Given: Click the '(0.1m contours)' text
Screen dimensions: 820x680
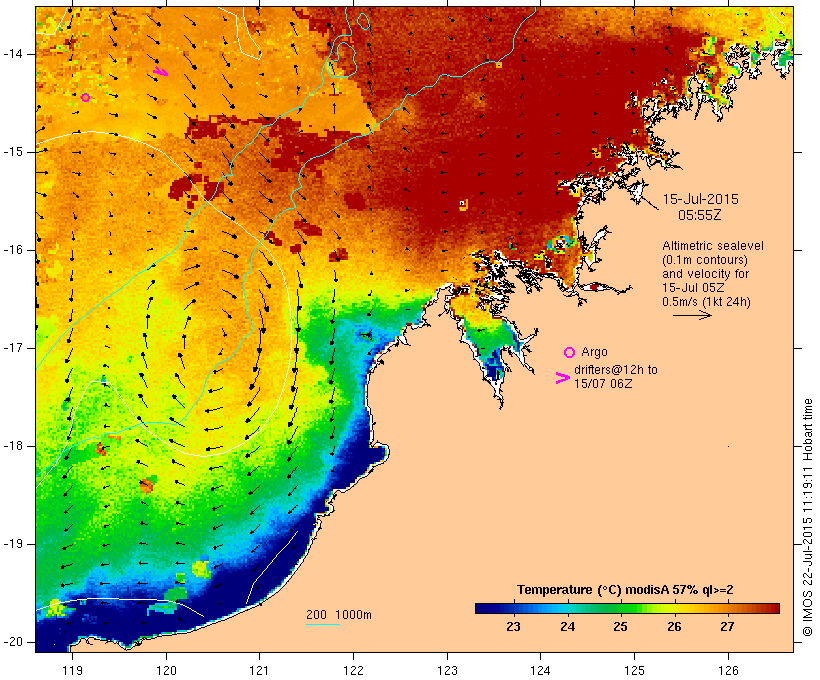Looking at the screenshot, I should pos(704,260).
